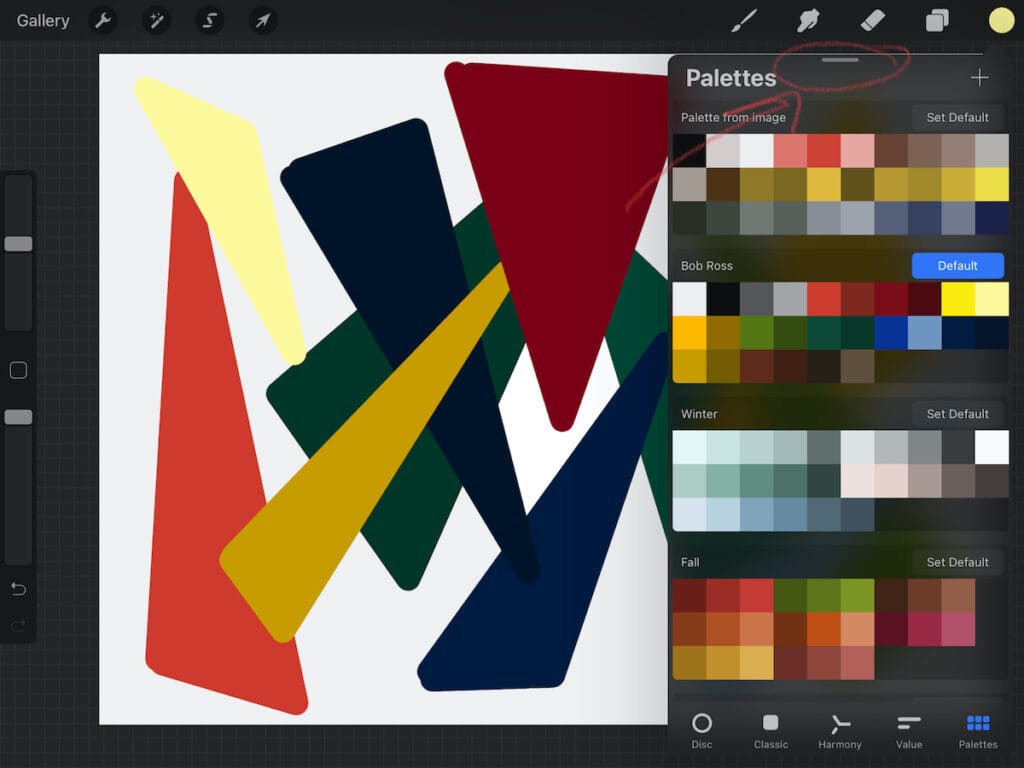
Task: Tap the undo arrow in the sidebar
Action: [x=17, y=589]
